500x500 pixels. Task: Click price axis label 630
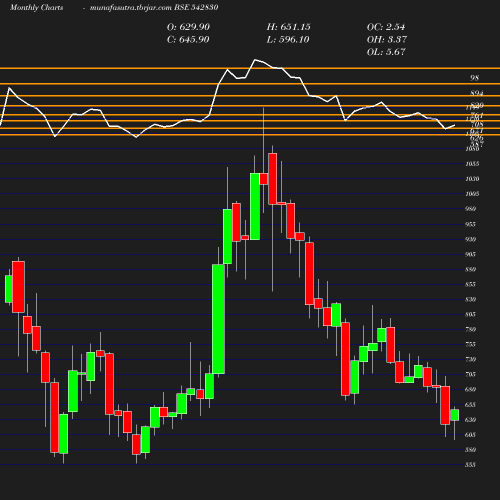(470, 420)
